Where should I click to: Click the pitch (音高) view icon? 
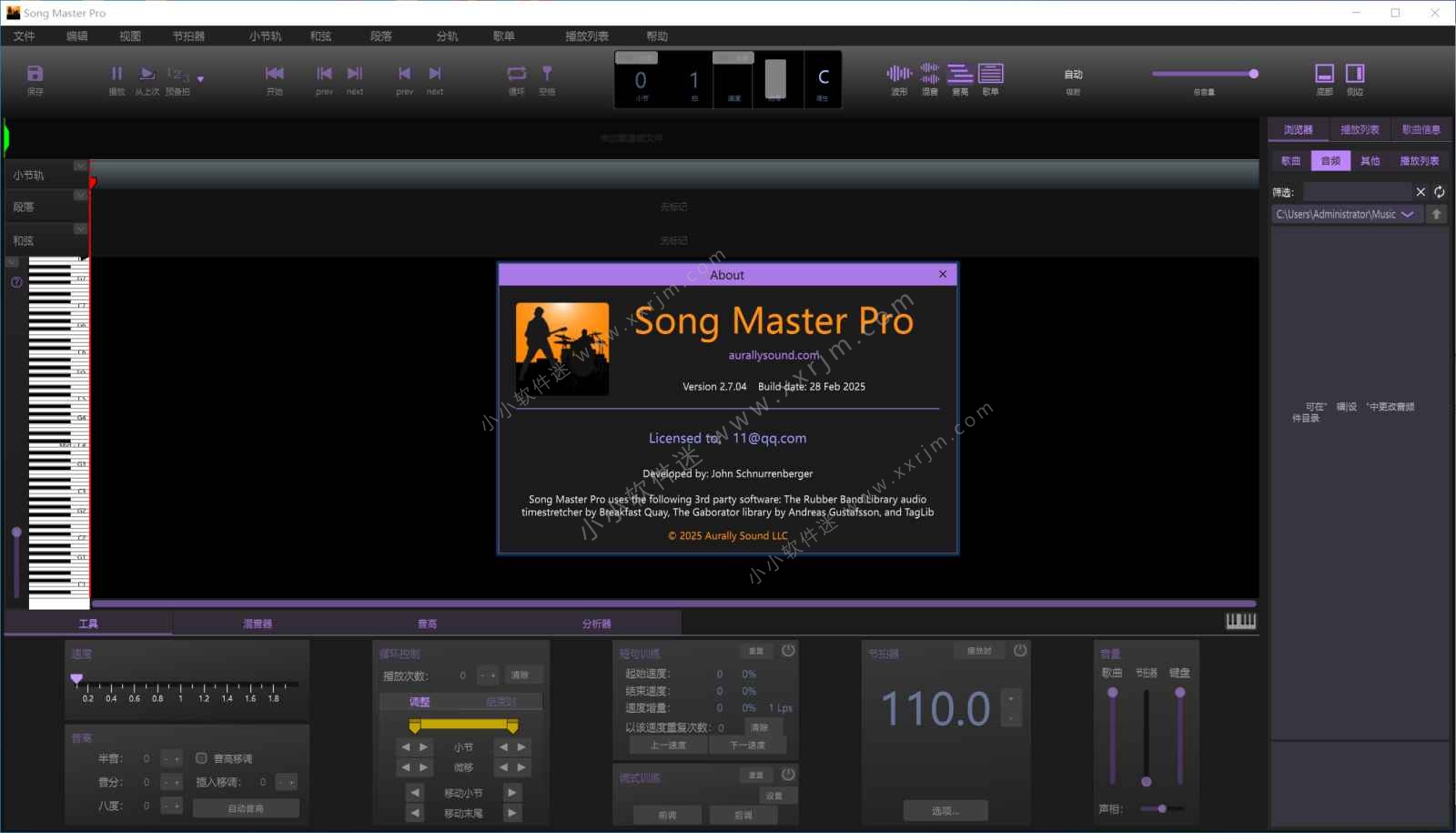point(960,74)
